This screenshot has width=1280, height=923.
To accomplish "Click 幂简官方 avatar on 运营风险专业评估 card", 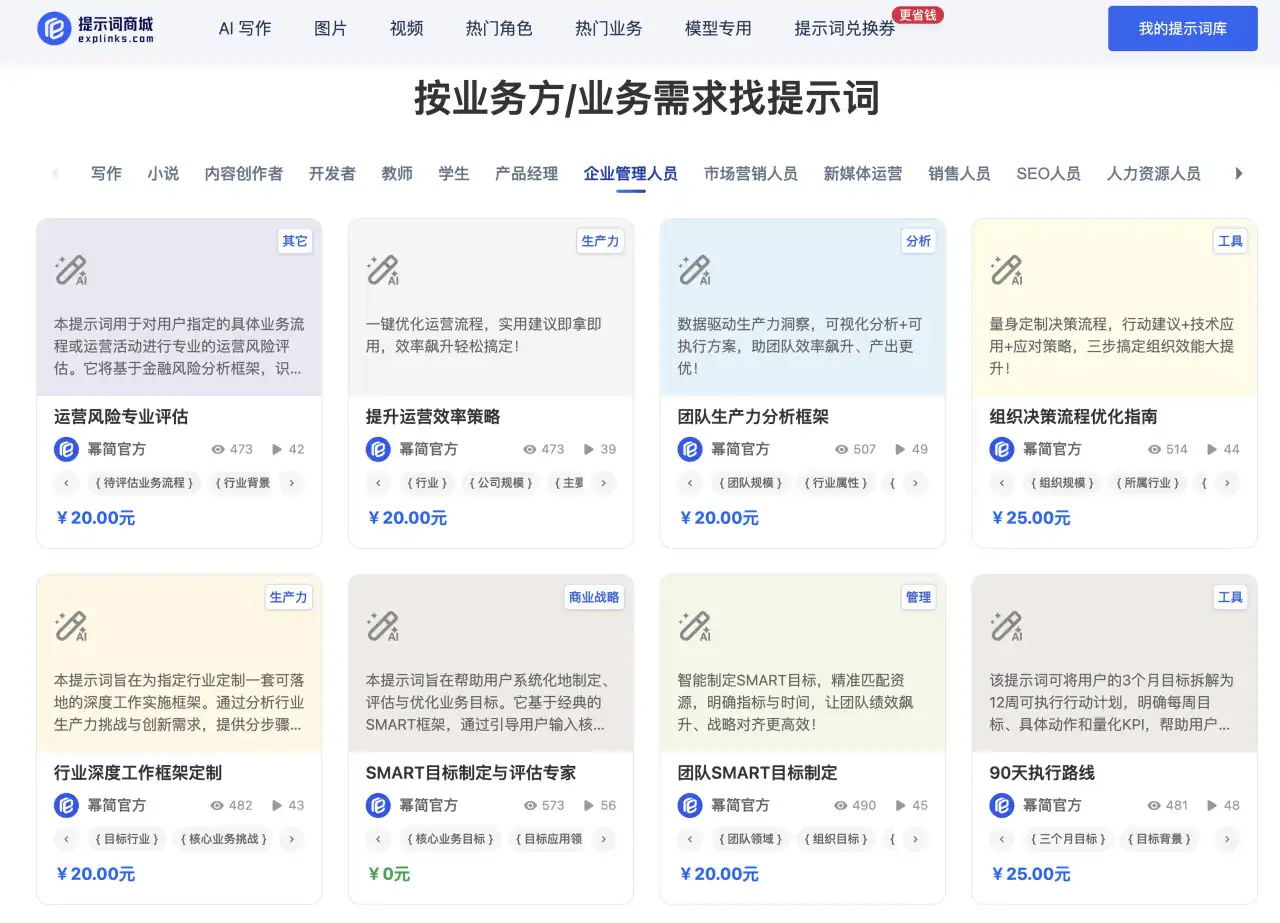I will [x=66, y=449].
